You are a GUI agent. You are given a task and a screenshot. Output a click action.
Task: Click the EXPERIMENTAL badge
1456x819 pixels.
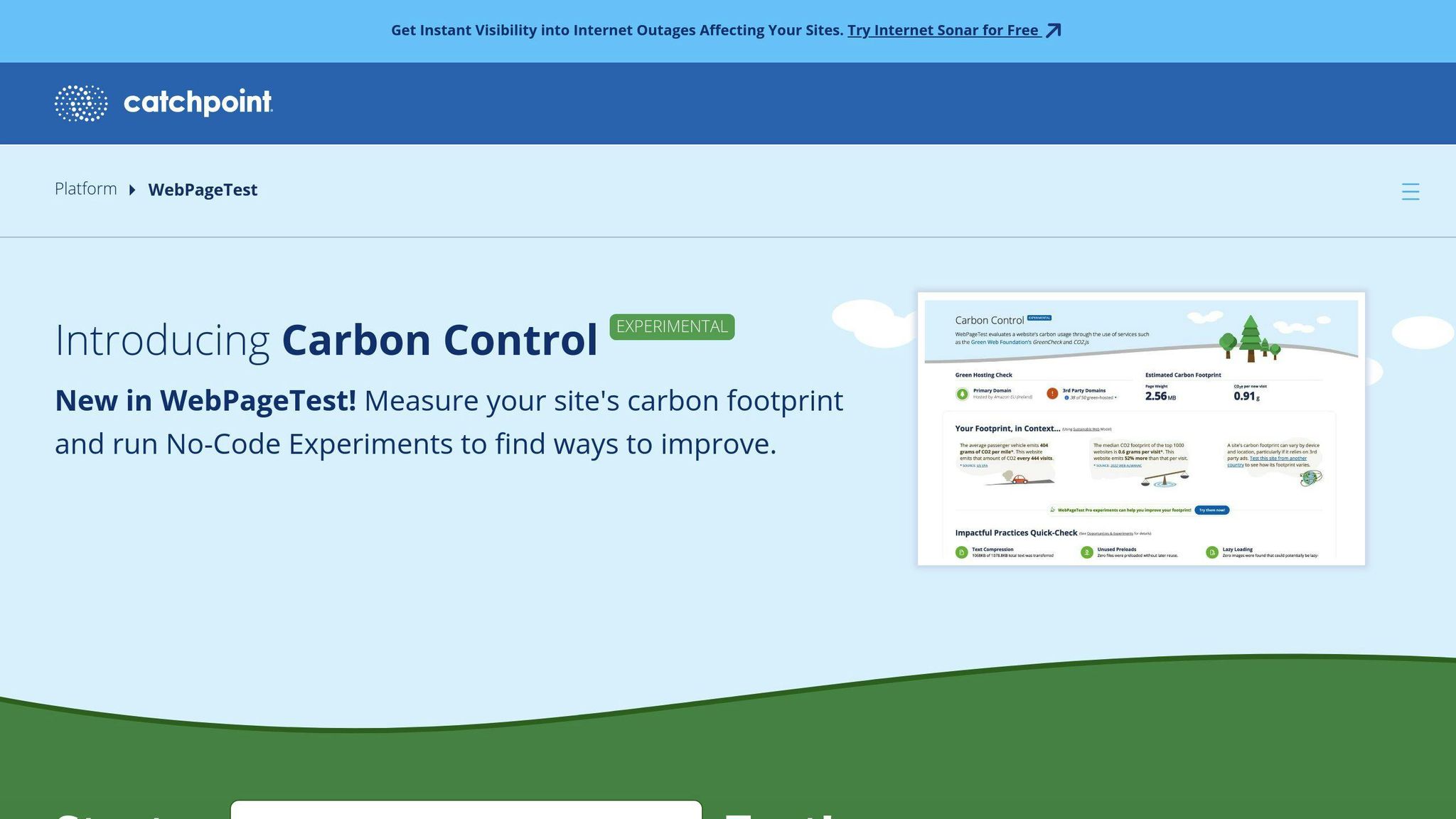click(x=672, y=326)
